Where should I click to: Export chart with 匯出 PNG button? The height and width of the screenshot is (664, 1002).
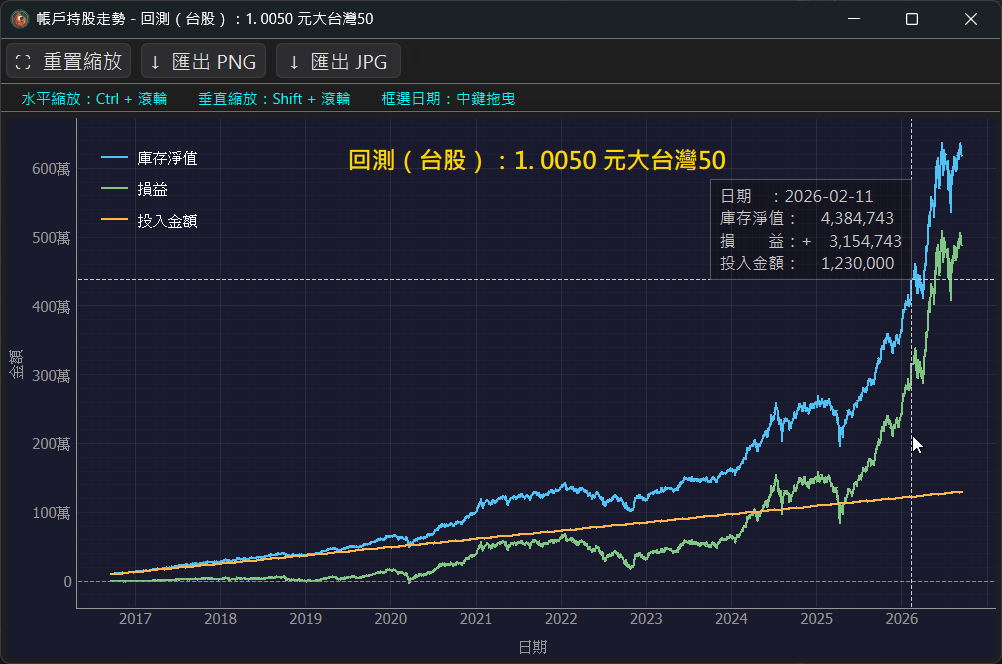pos(203,61)
